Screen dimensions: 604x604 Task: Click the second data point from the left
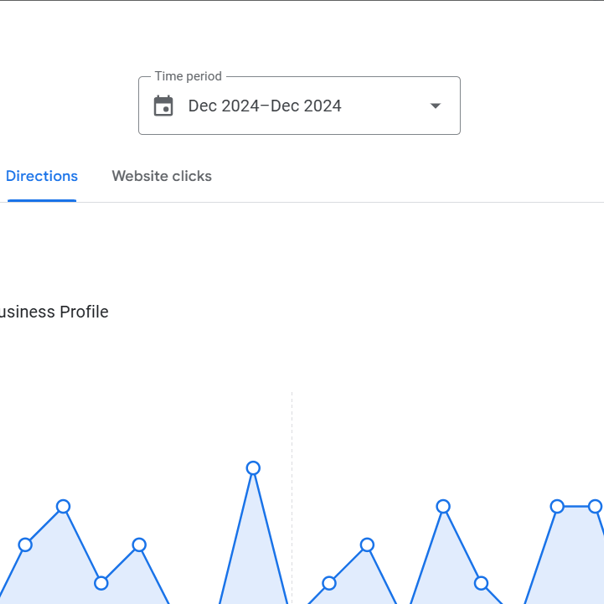(63, 507)
